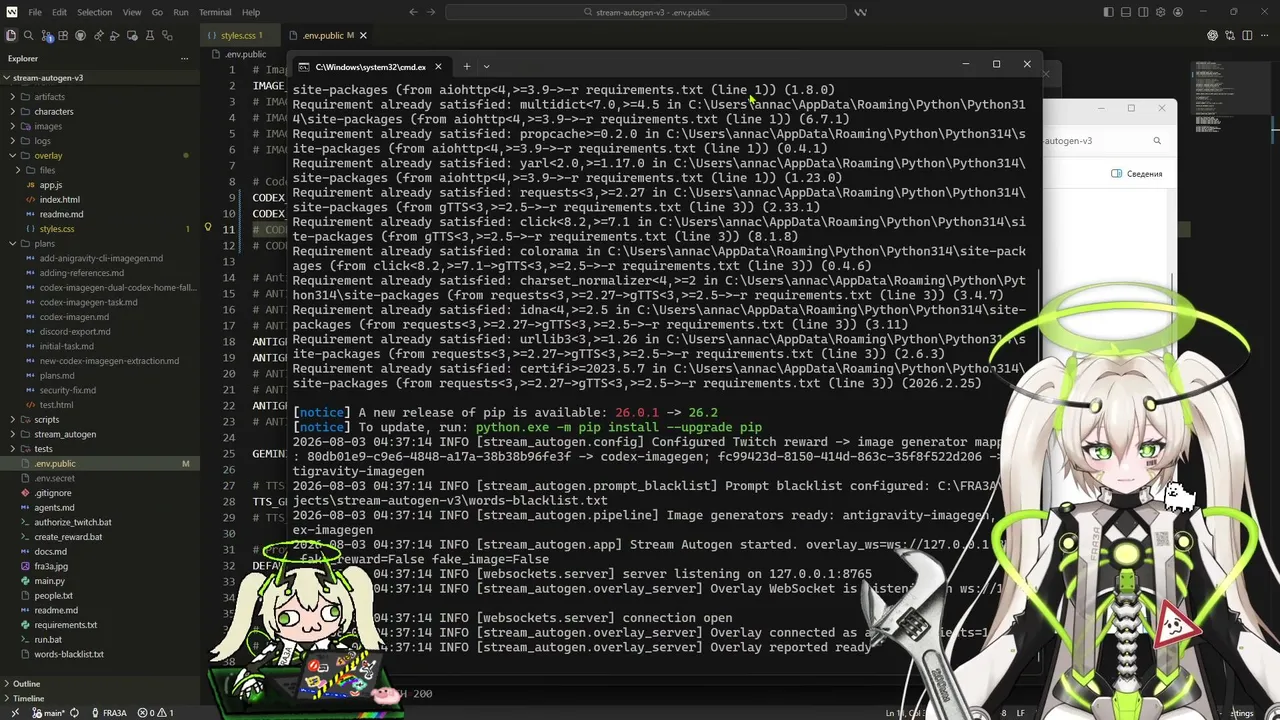Go forward with the navigation arrow
Image resolution: width=1280 pixels, height=720 pixels.
pyautogui.click(x=433, y=12)
